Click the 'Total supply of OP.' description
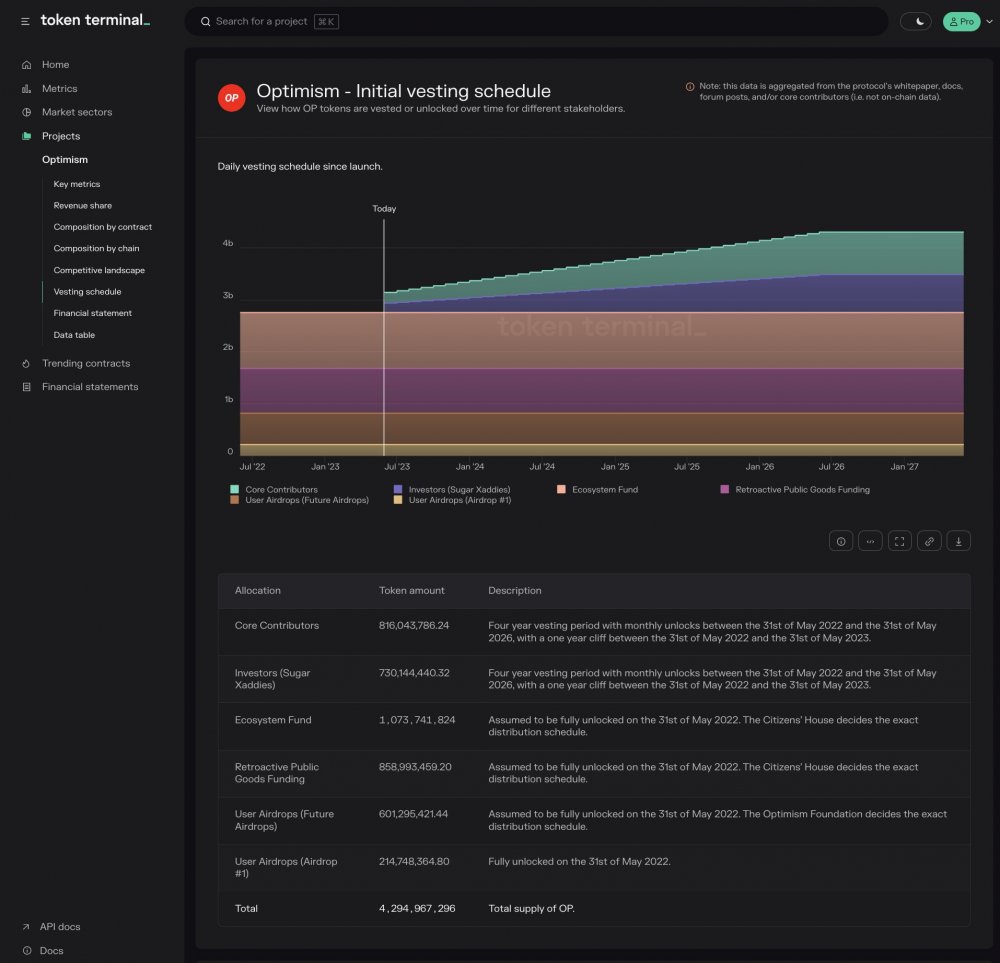Image resolution: width=1000 pixels, height=963 pixels. click(531, 909)
